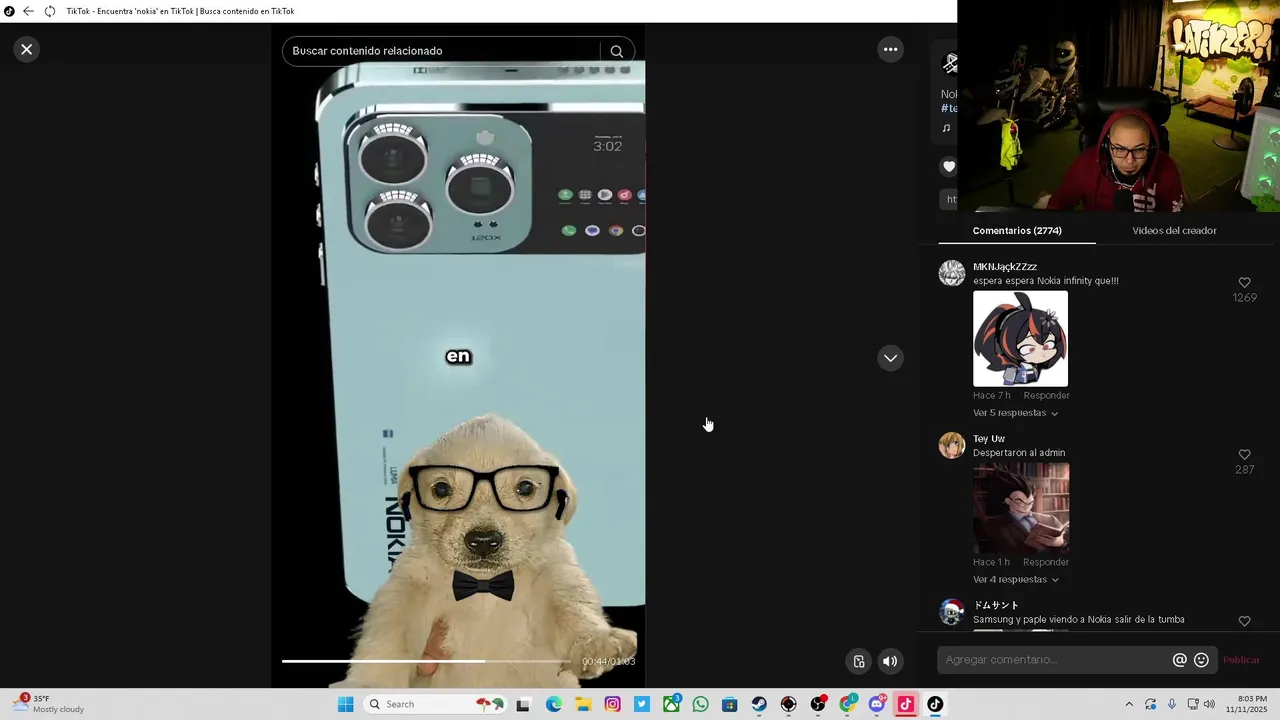Viewport: 1280px width, 720px height.
Task: Toggle the auto-scroll icon beside the volume
Action: (x=859, y=661)
